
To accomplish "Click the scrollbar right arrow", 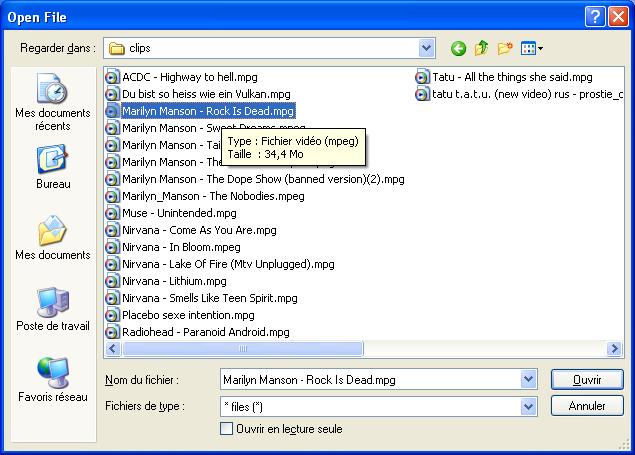I will click(614, 349).
